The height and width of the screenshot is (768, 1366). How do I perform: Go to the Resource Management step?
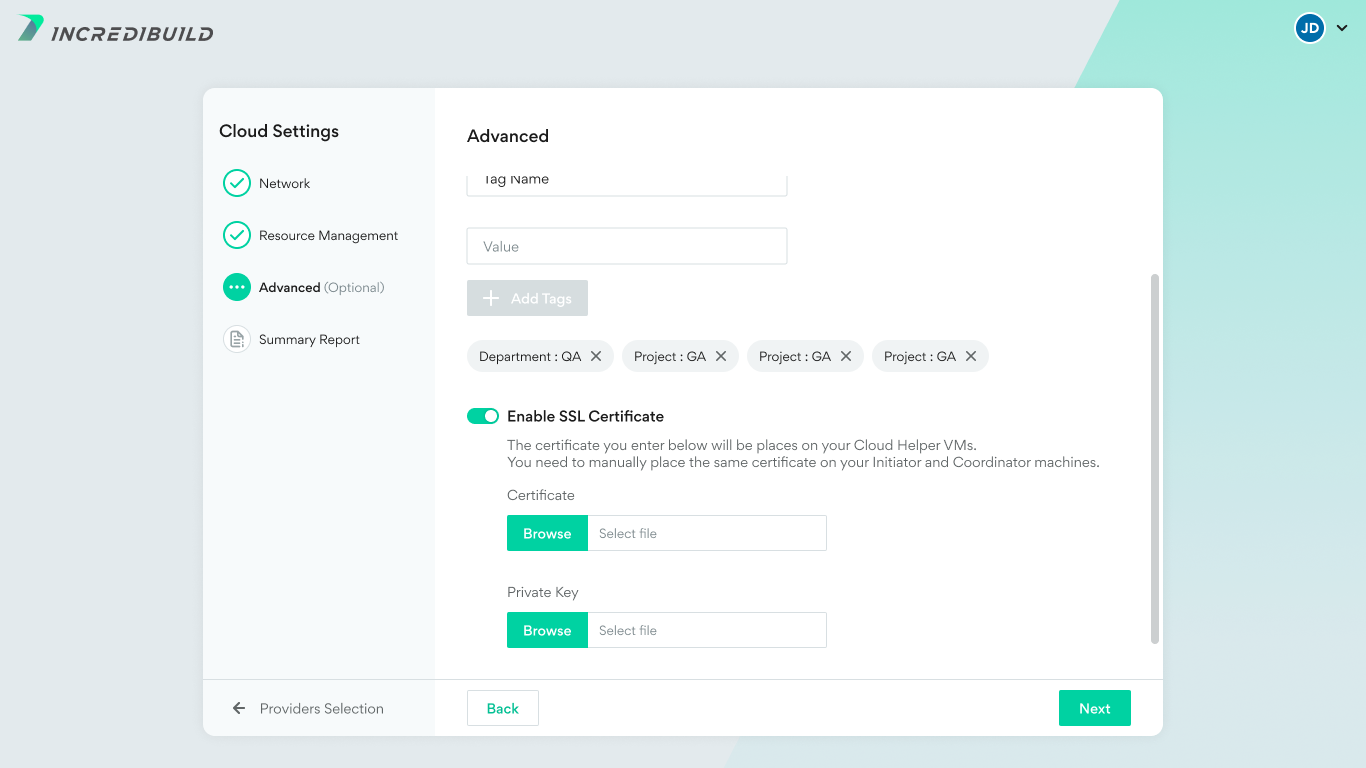coord(328,235)
